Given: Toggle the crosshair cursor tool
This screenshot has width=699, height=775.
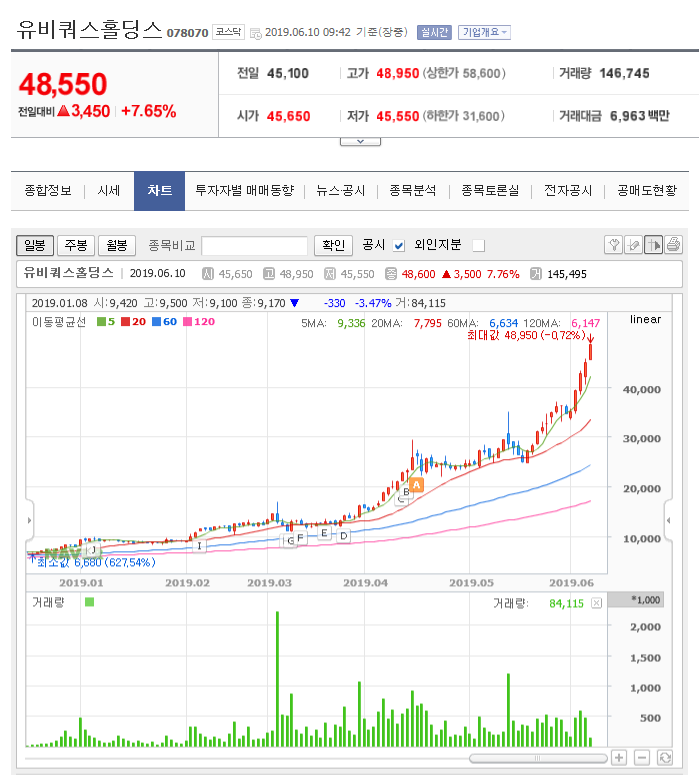Looking at the screenshot, I should tap(653, 245).
